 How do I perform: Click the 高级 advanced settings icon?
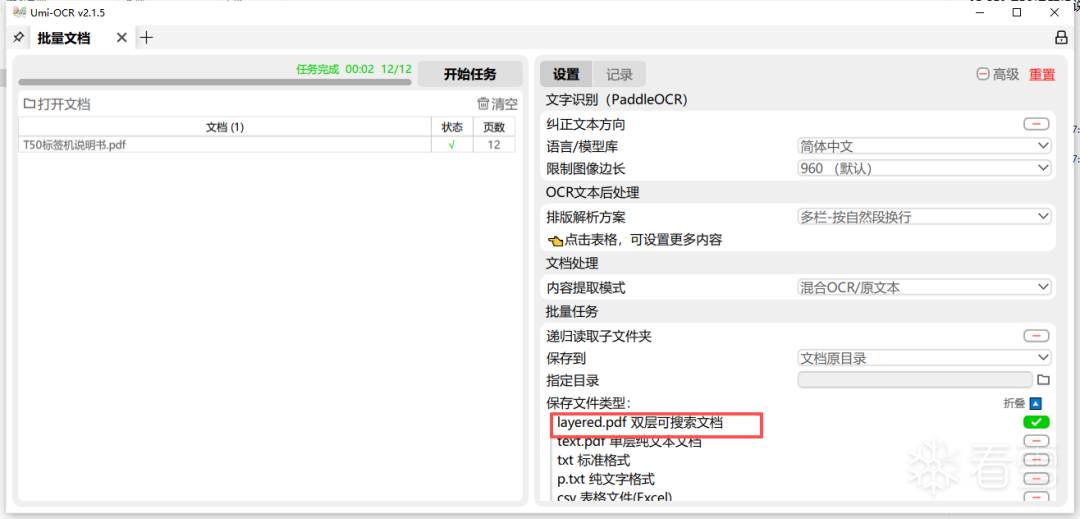pos(983,74)
